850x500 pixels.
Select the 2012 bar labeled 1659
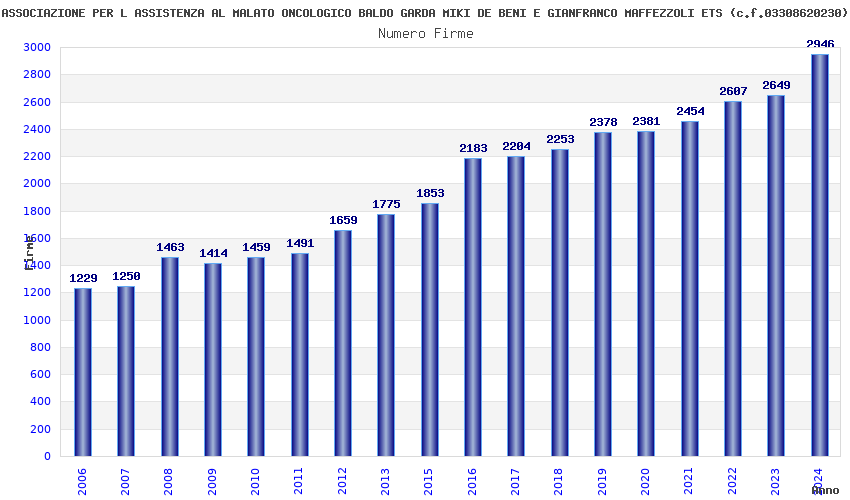pyautogui.click(x=343, y=343)
